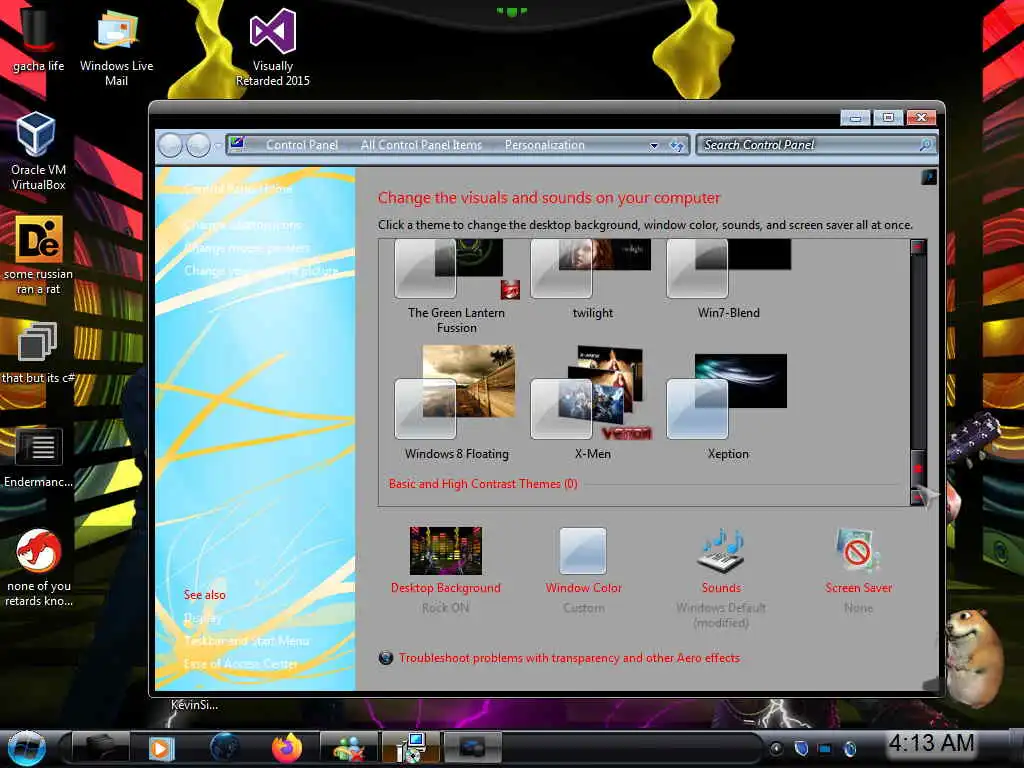Select the Endermanc... desktop icon
The height and width of the screenshot is (768, 1024).
(x=38, y=457)
